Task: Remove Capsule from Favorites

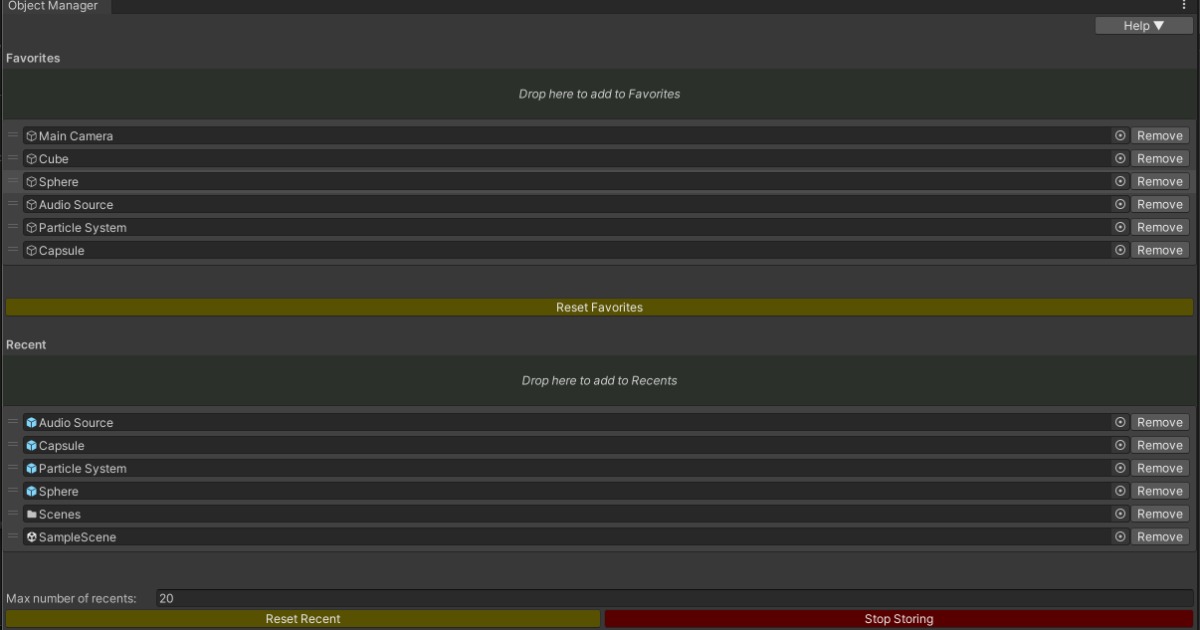Action: [x=1160, y=251]
